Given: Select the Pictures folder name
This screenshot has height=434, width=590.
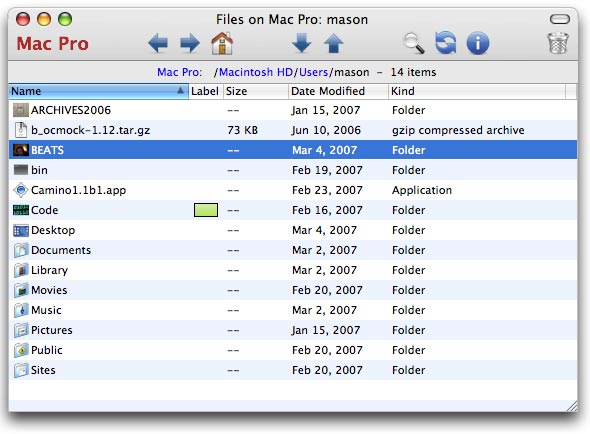Looking at the screenshot, I should [x=52, y=330].
